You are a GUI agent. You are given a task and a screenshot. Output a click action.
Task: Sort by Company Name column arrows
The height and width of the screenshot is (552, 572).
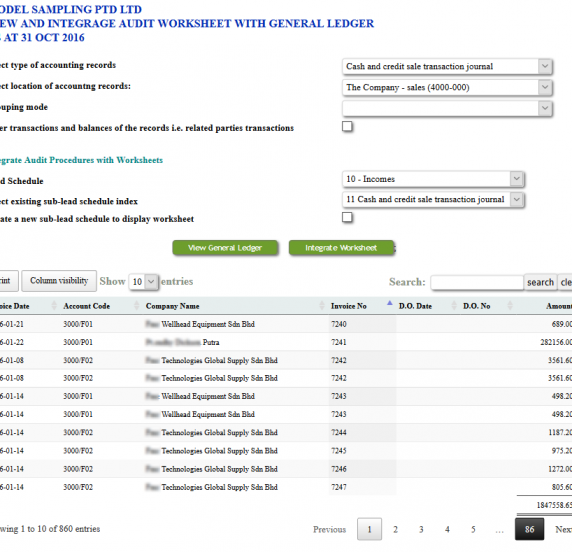click(322, 305)
